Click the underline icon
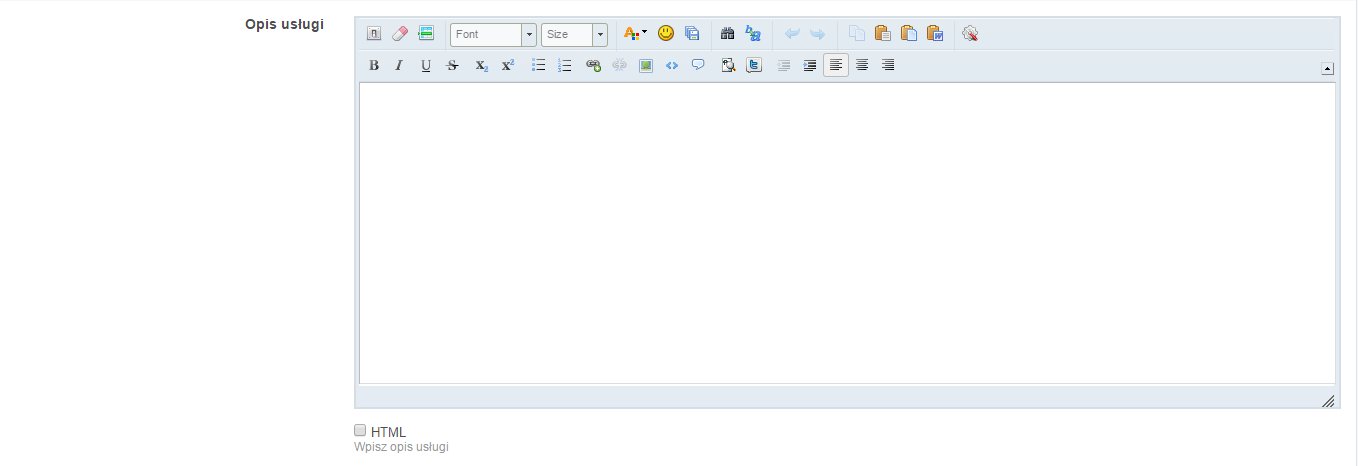 426,66
